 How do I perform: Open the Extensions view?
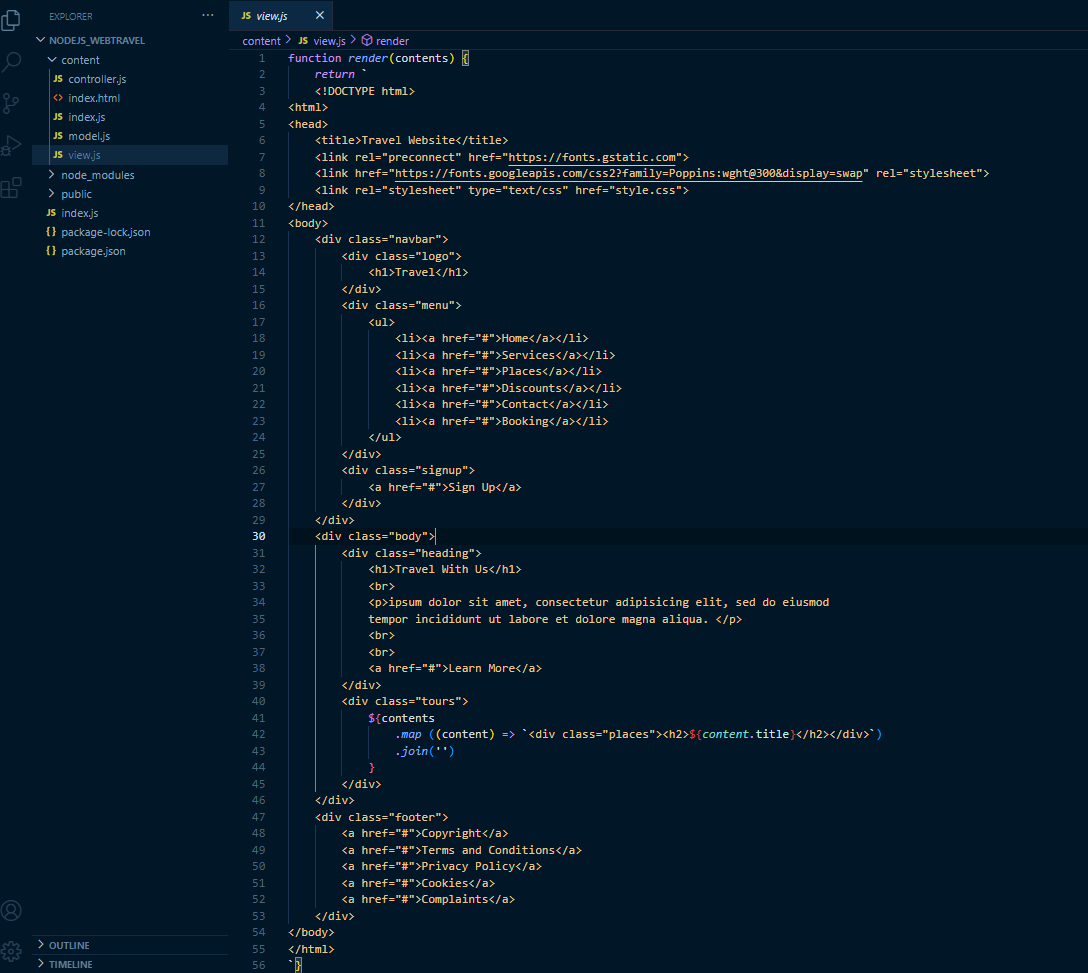(x=13, y=186)
